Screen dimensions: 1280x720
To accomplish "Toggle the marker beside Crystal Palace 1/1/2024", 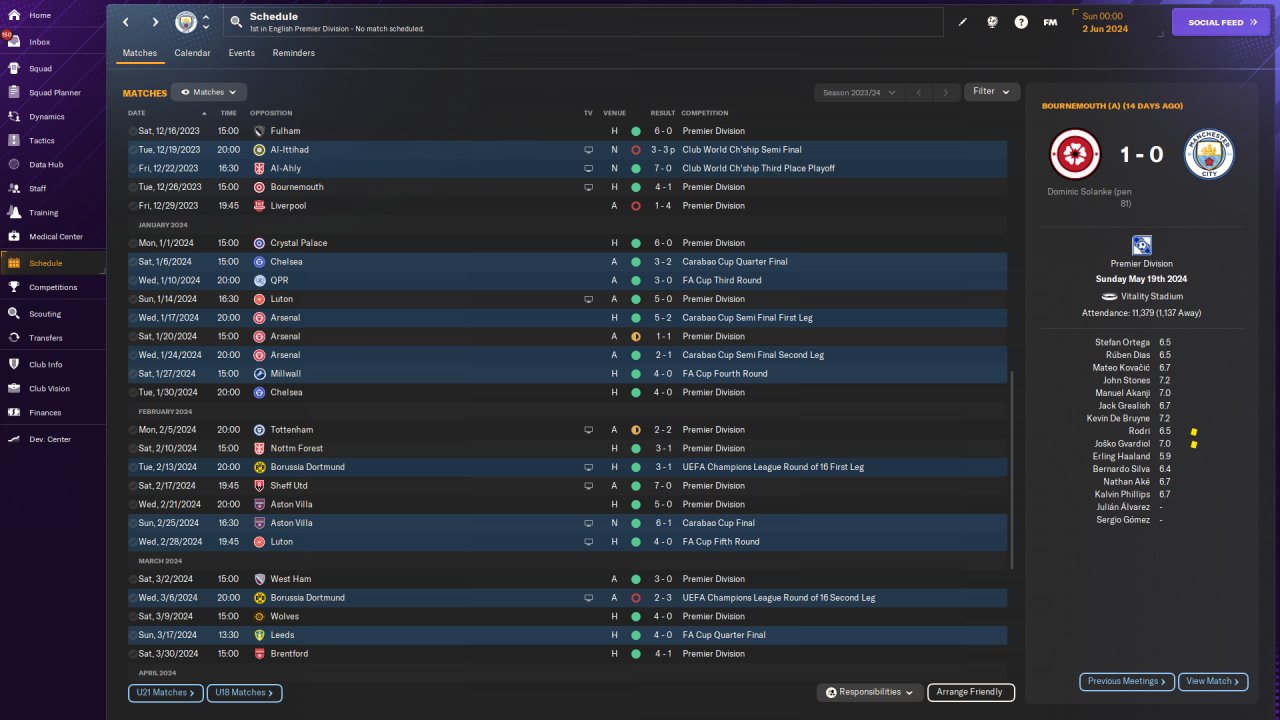I will point(133,243).
